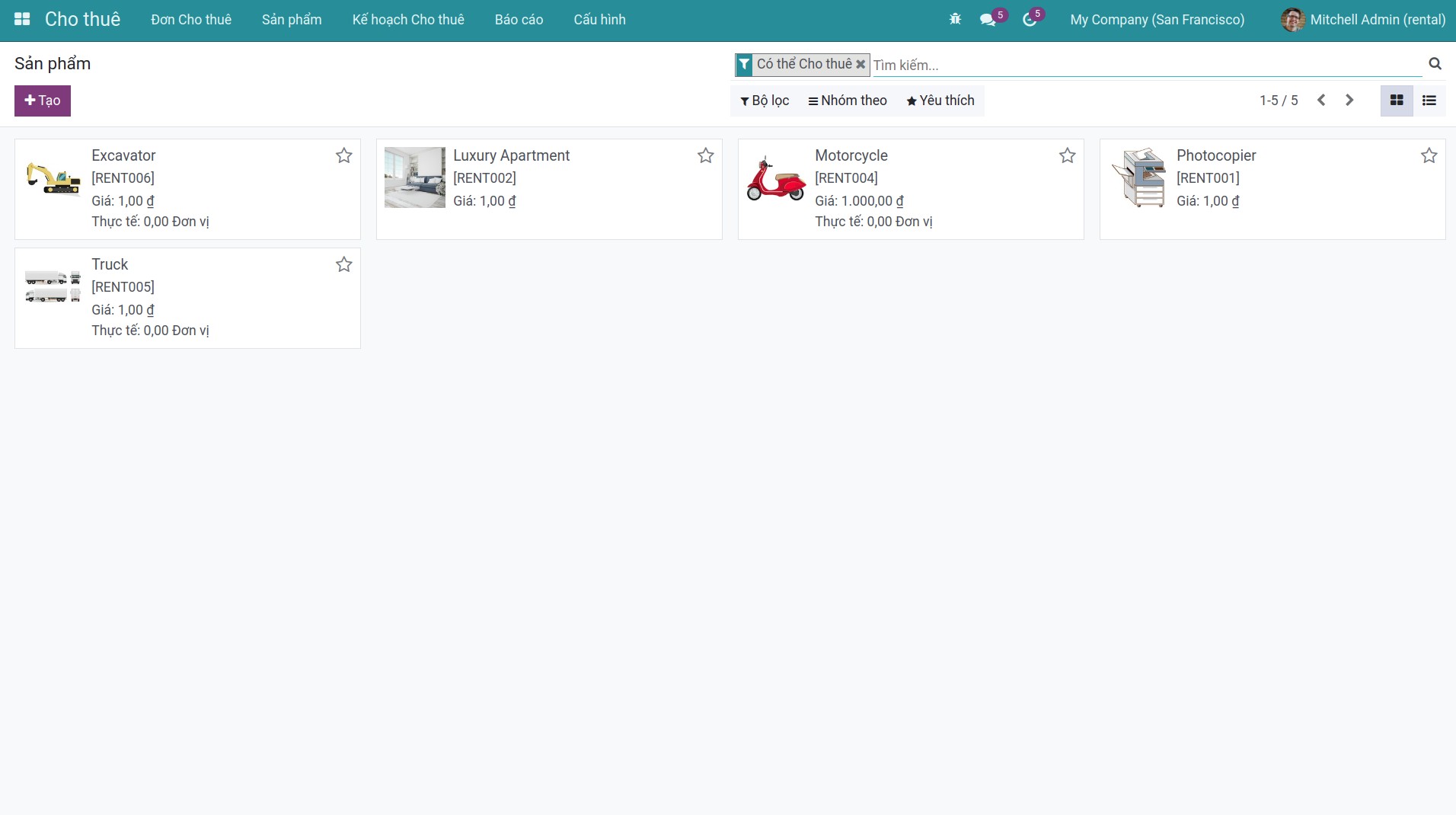Viewport: 1456px width, 815px height.
Task: Expand the Nhóm theo dropdown
Action: coord(848,101)
